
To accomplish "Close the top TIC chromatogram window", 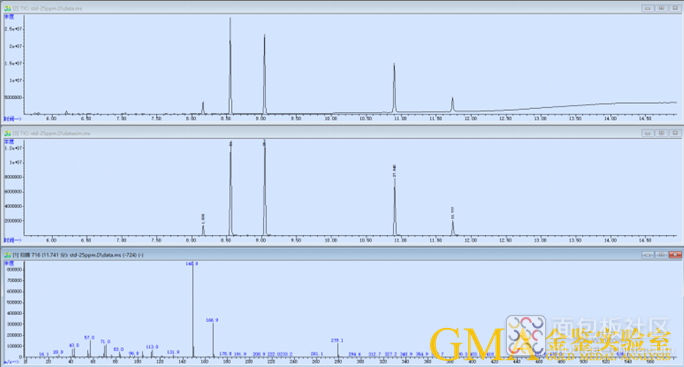I will point(675,8).
